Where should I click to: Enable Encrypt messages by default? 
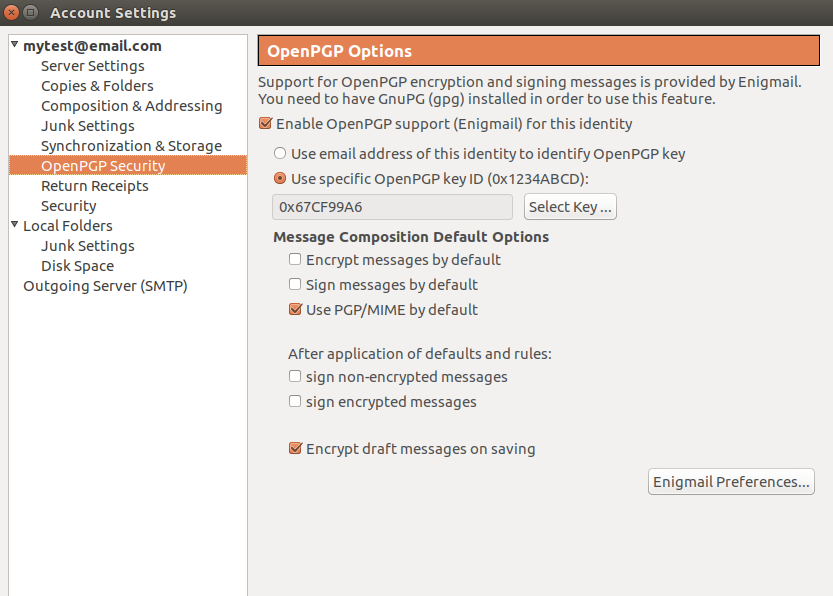(x=295, y=259)
